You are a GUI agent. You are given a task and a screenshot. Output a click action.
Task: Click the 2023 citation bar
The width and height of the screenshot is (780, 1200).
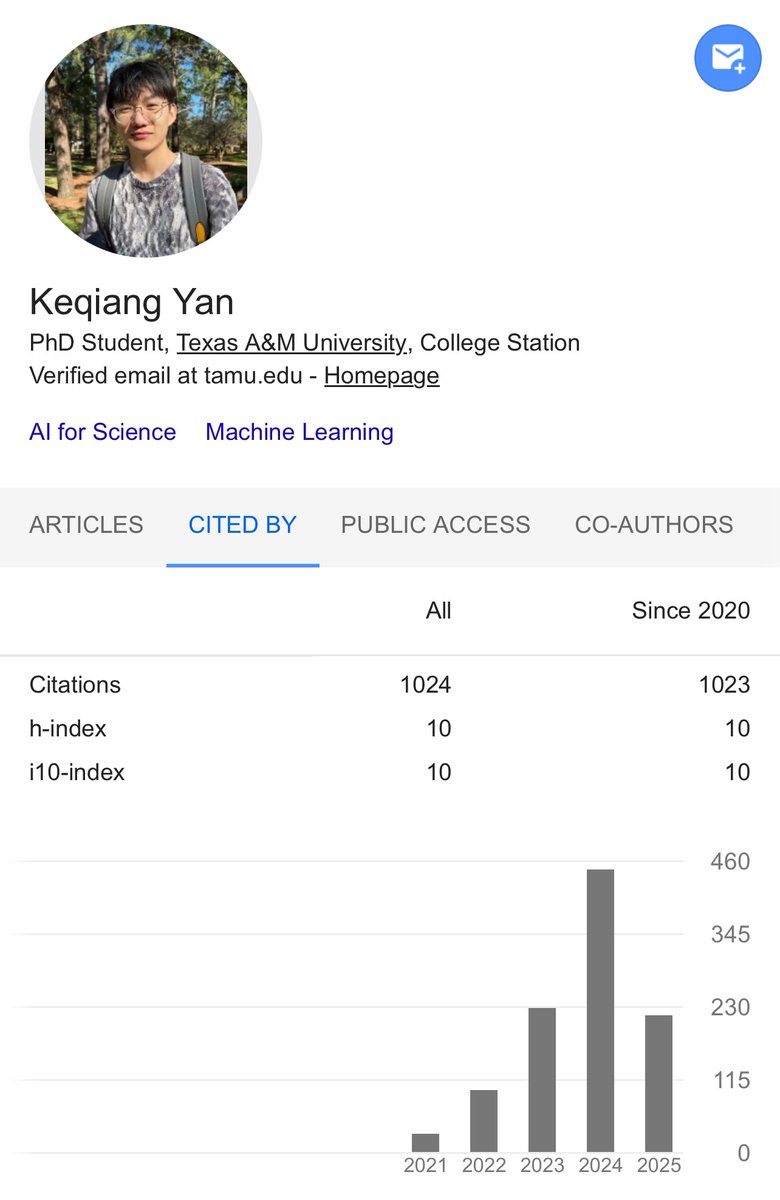pos(542,1080)
